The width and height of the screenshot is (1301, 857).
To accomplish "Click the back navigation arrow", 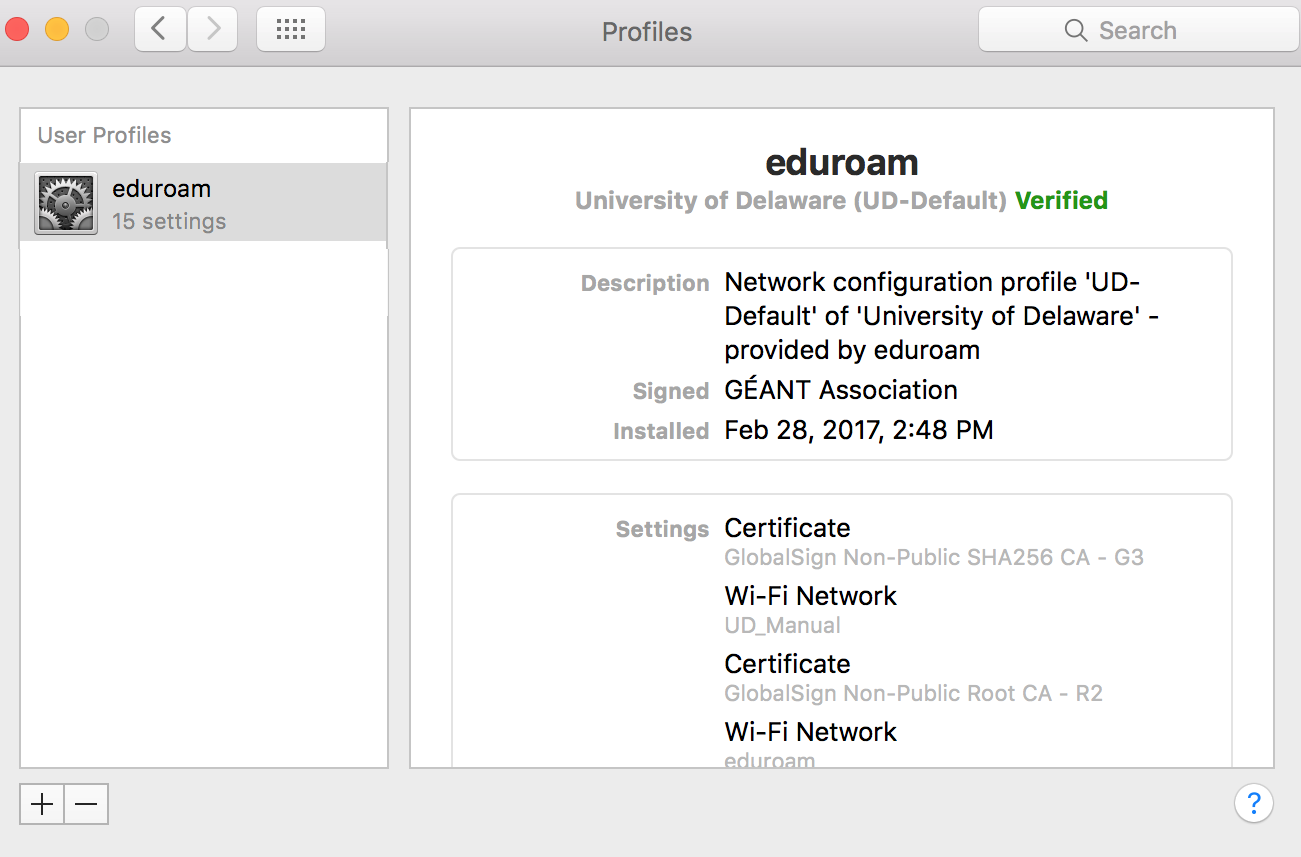I will (160, 30).
